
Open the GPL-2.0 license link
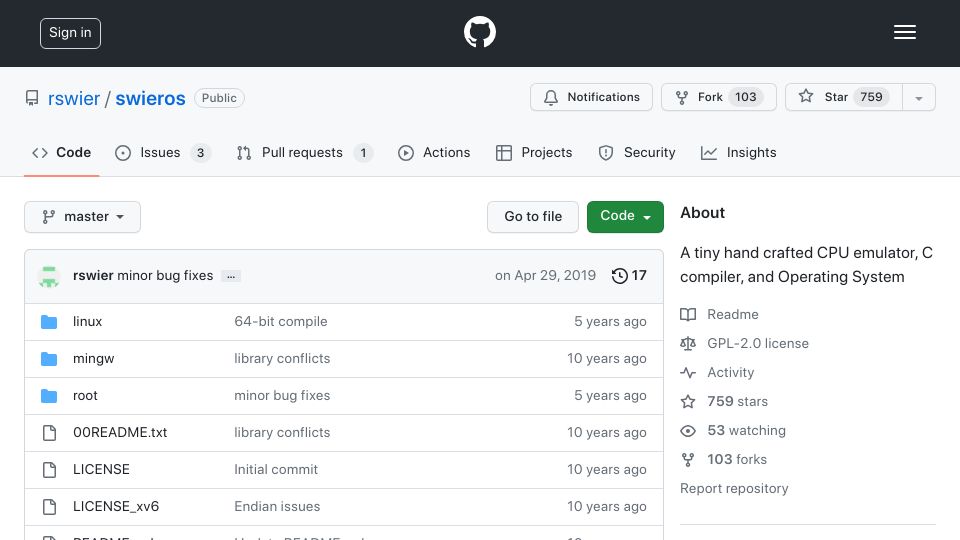[757, 343]
